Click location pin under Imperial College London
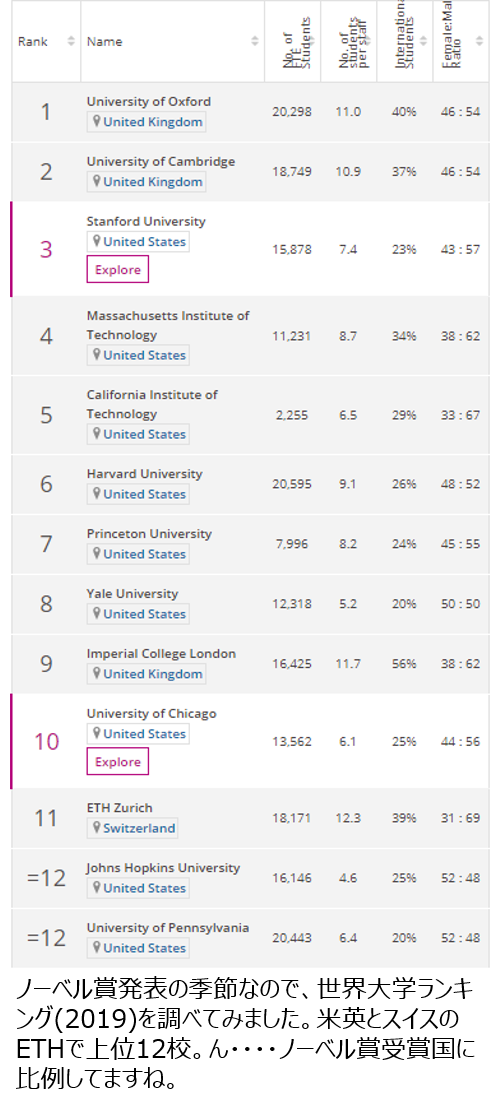The image size is (491, 1109). tap(97, 673)
